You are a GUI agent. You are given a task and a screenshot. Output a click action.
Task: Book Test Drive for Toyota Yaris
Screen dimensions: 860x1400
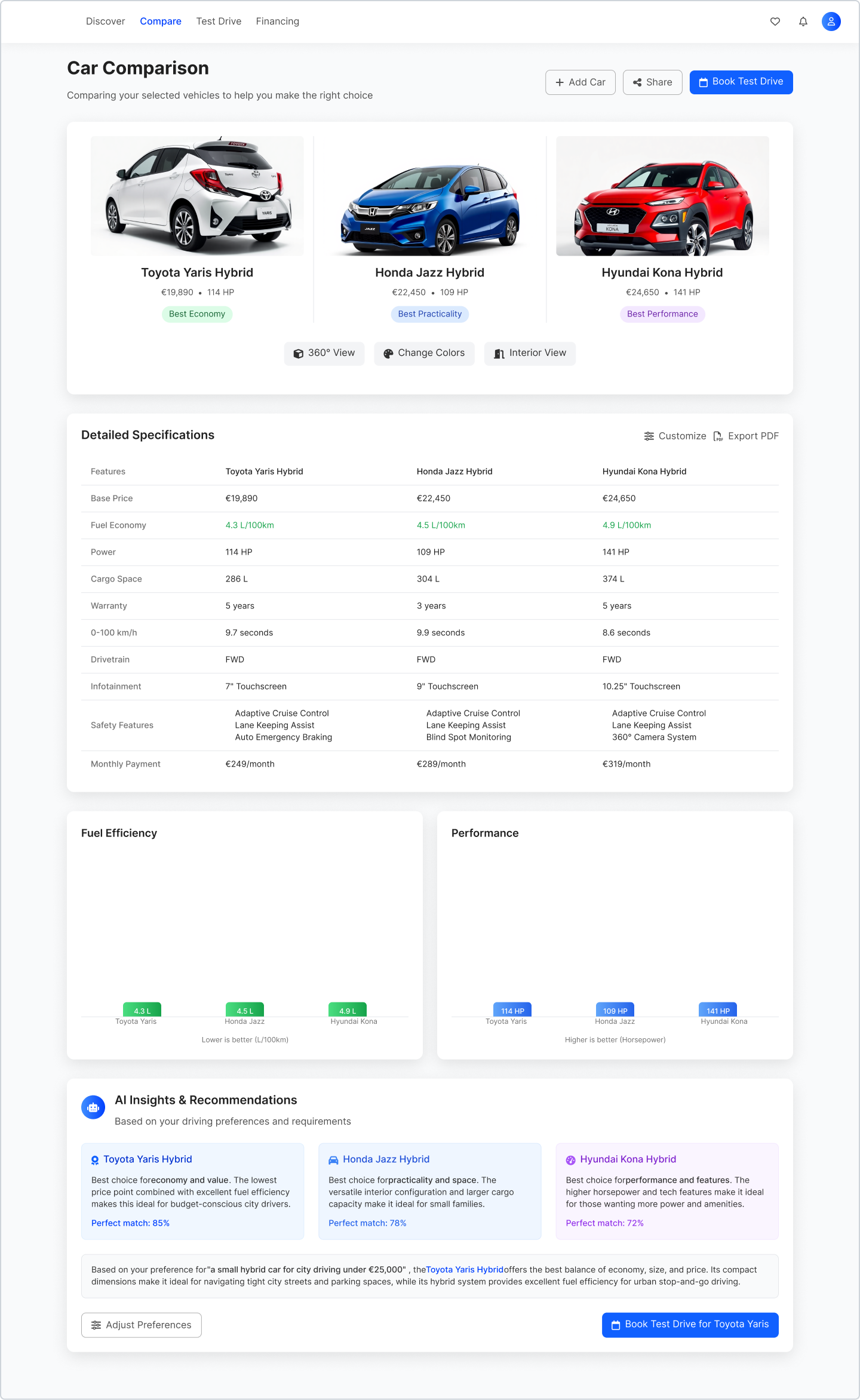tap(690, 1325)
